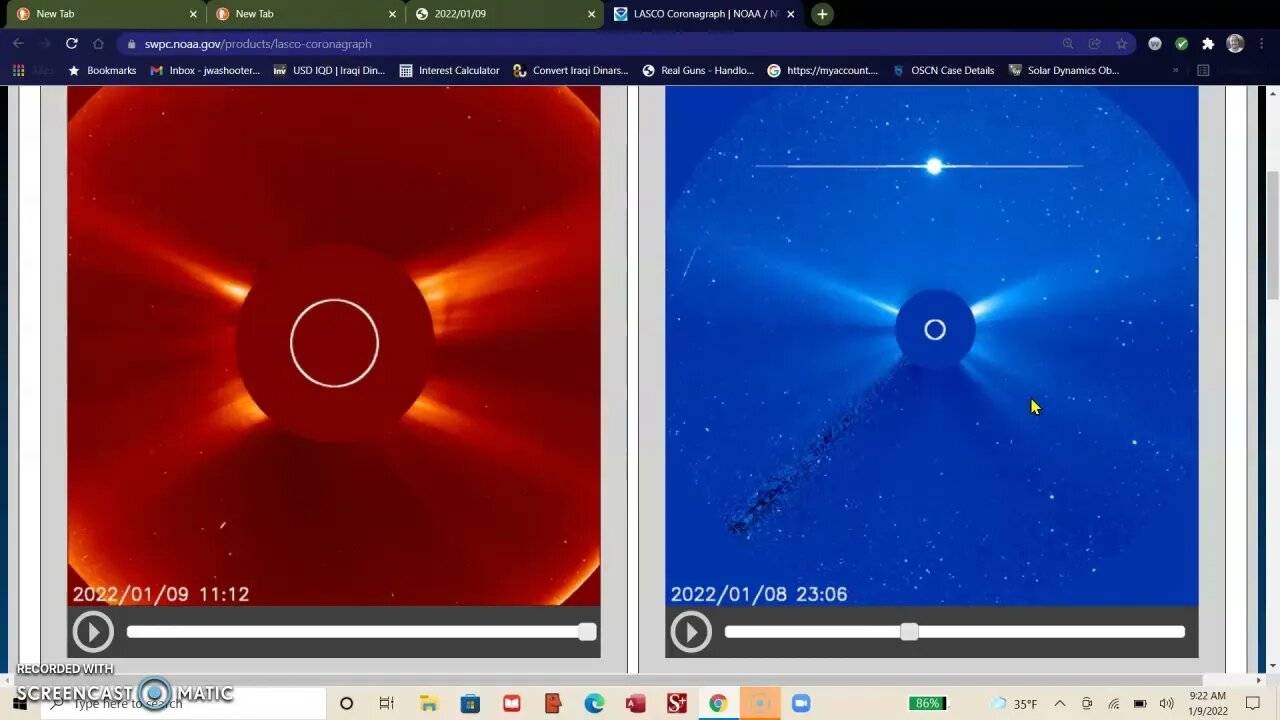Open the Convert Iraqi Dinars bookmark

click(571, 71)
